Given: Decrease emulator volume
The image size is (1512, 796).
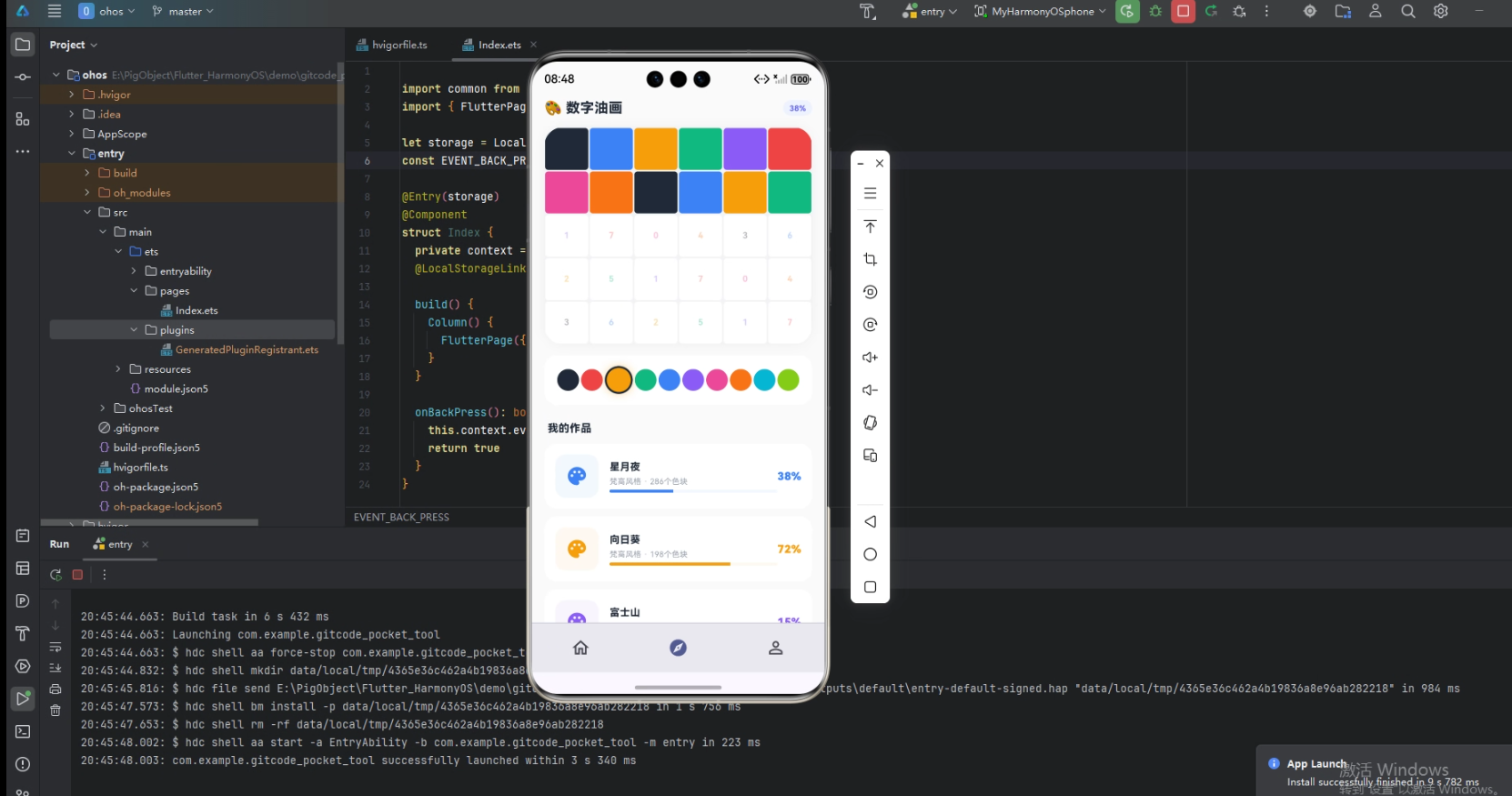Looking at the screenshot, I should point(870,390).
